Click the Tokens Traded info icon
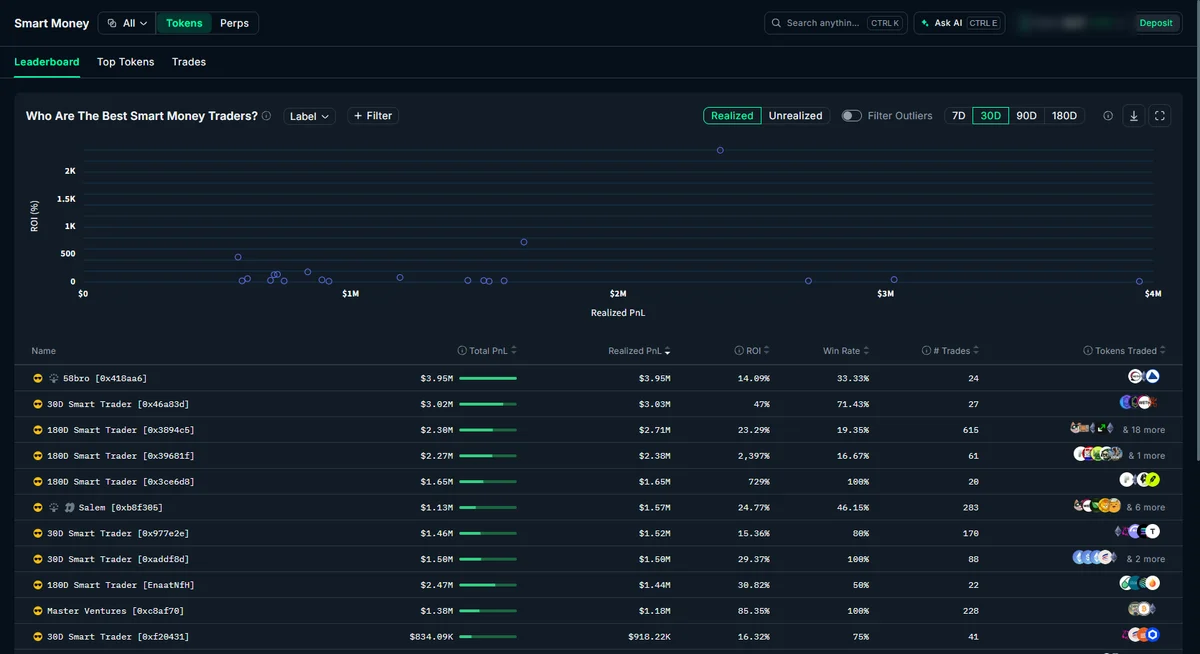Viewport: 1200px width, 654px height. pyautogui.click(x=1088, y=351)
